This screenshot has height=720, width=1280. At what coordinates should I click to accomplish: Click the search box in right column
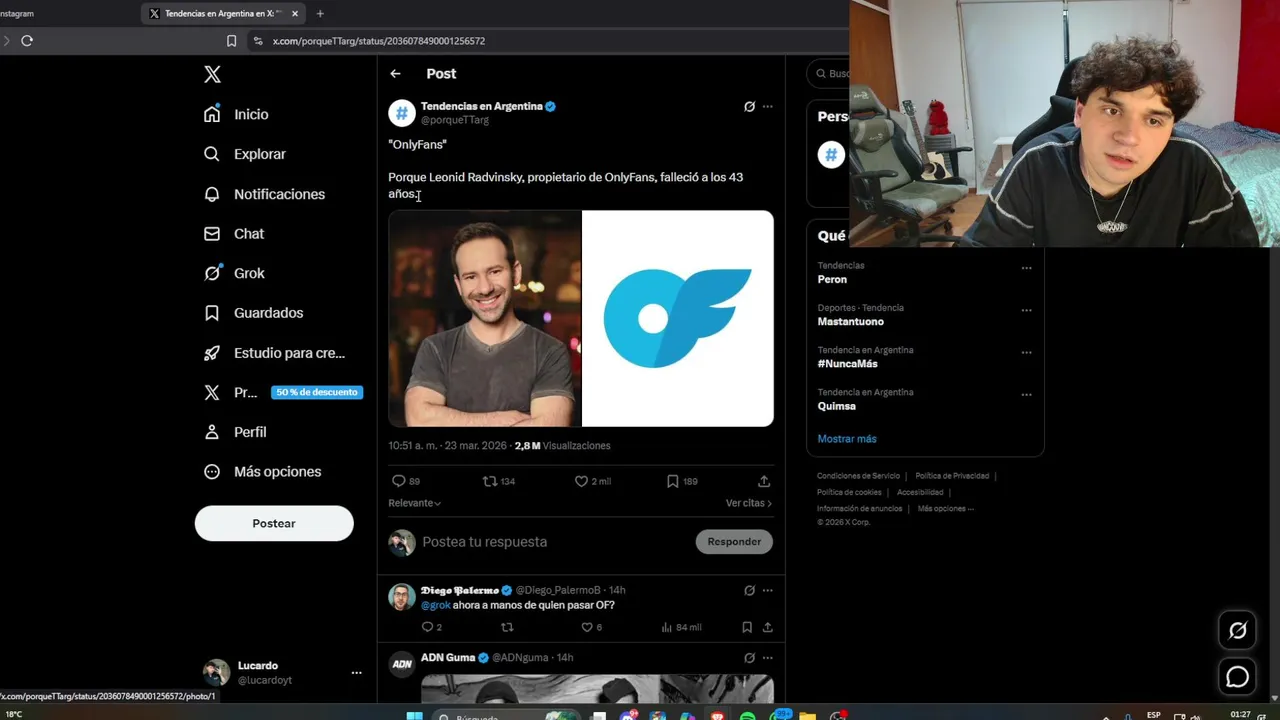pos(830,74)
